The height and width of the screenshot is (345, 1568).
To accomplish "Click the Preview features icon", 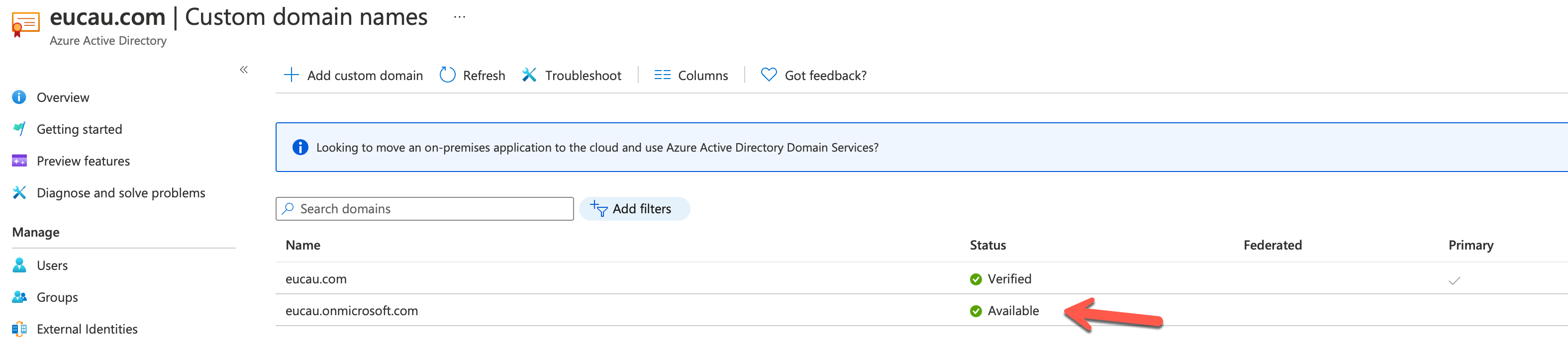I will click(19, 161).
